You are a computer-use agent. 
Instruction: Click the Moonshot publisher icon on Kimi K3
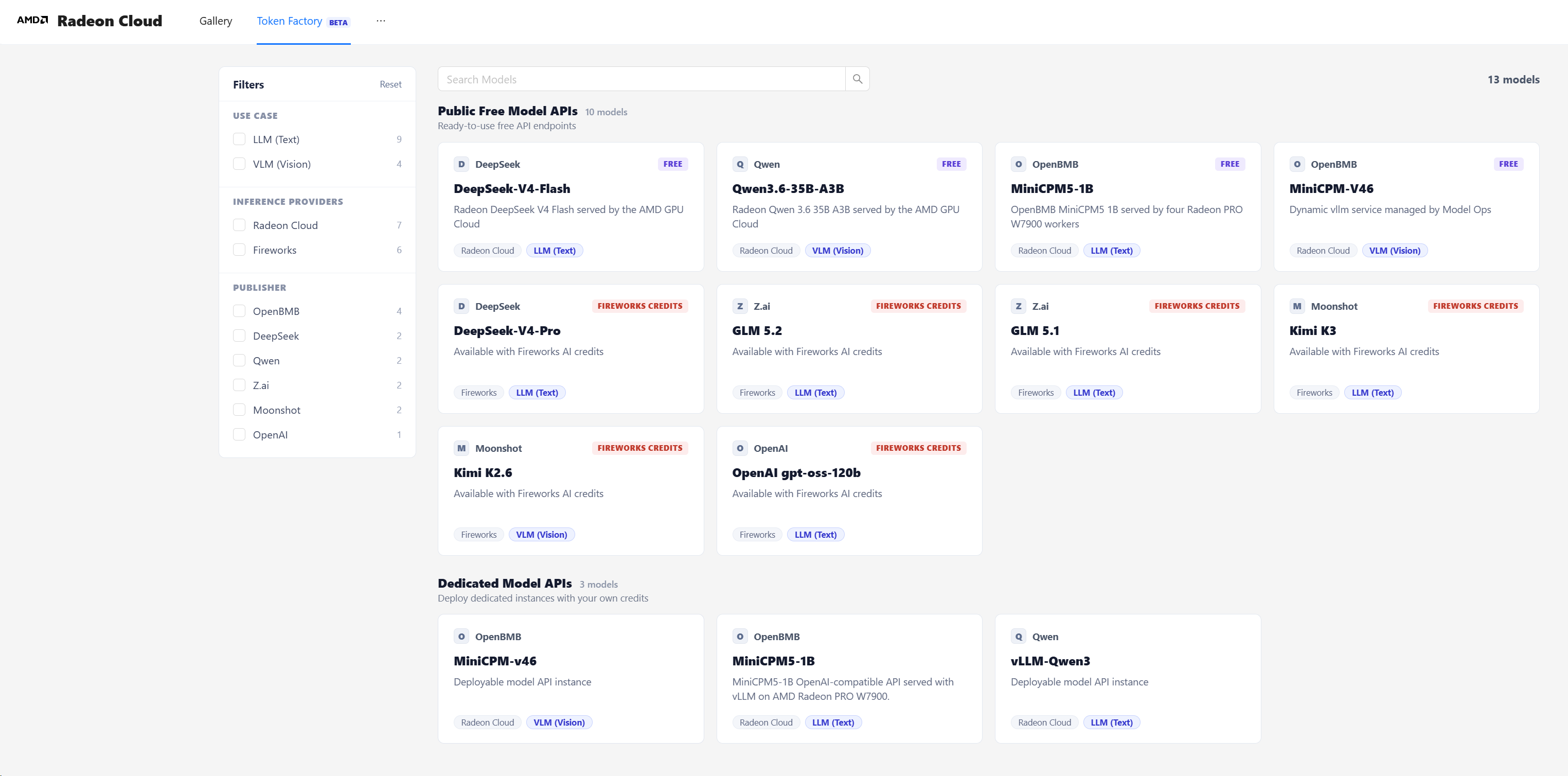[x=1296, y=306]
